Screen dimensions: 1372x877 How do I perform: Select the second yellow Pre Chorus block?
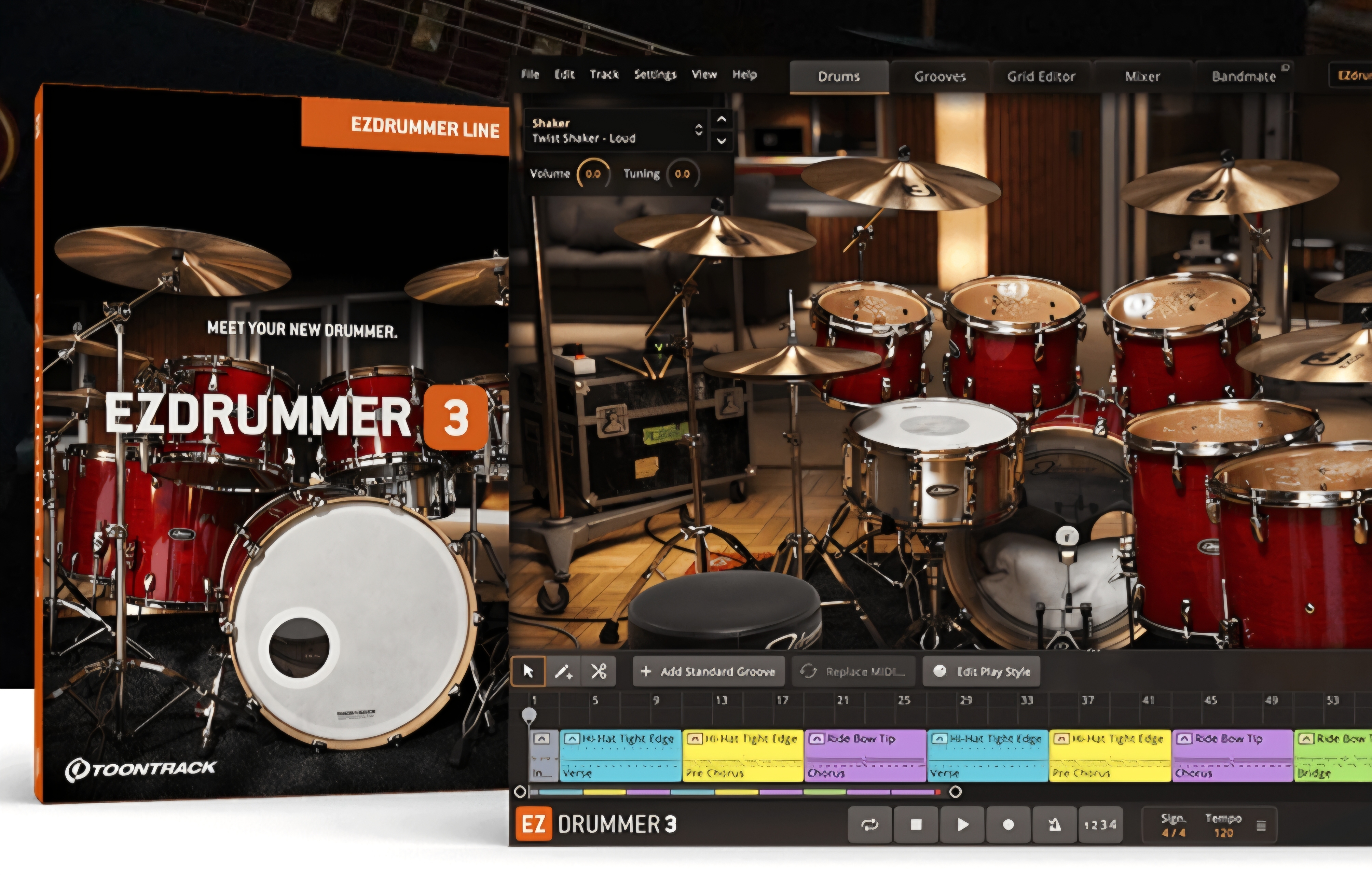coord(1110,756)
